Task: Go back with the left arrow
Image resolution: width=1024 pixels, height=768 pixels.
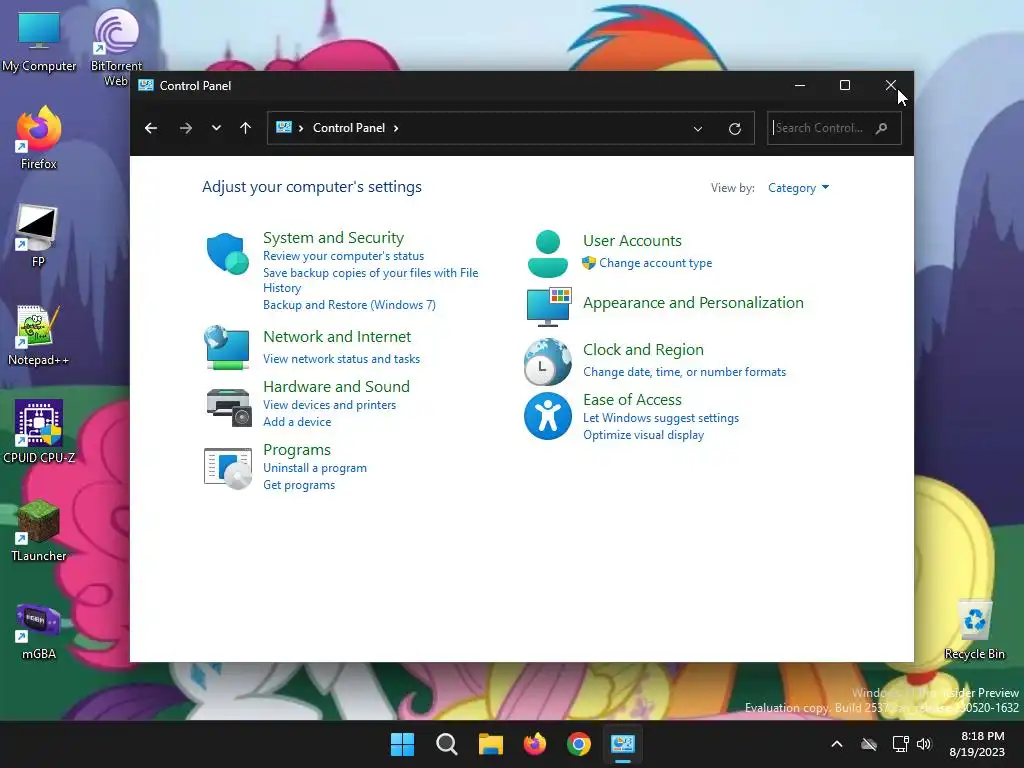Action: coord(151,128)
